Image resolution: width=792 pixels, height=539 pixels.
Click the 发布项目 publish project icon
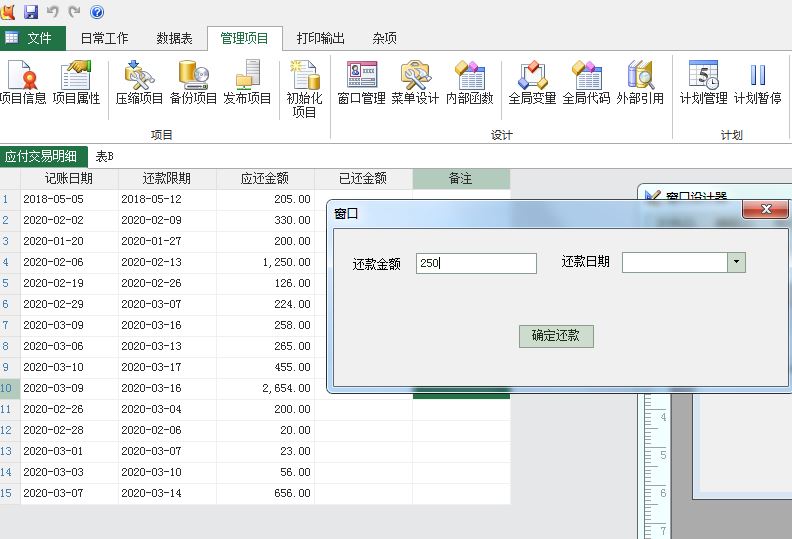pos(248,82)
